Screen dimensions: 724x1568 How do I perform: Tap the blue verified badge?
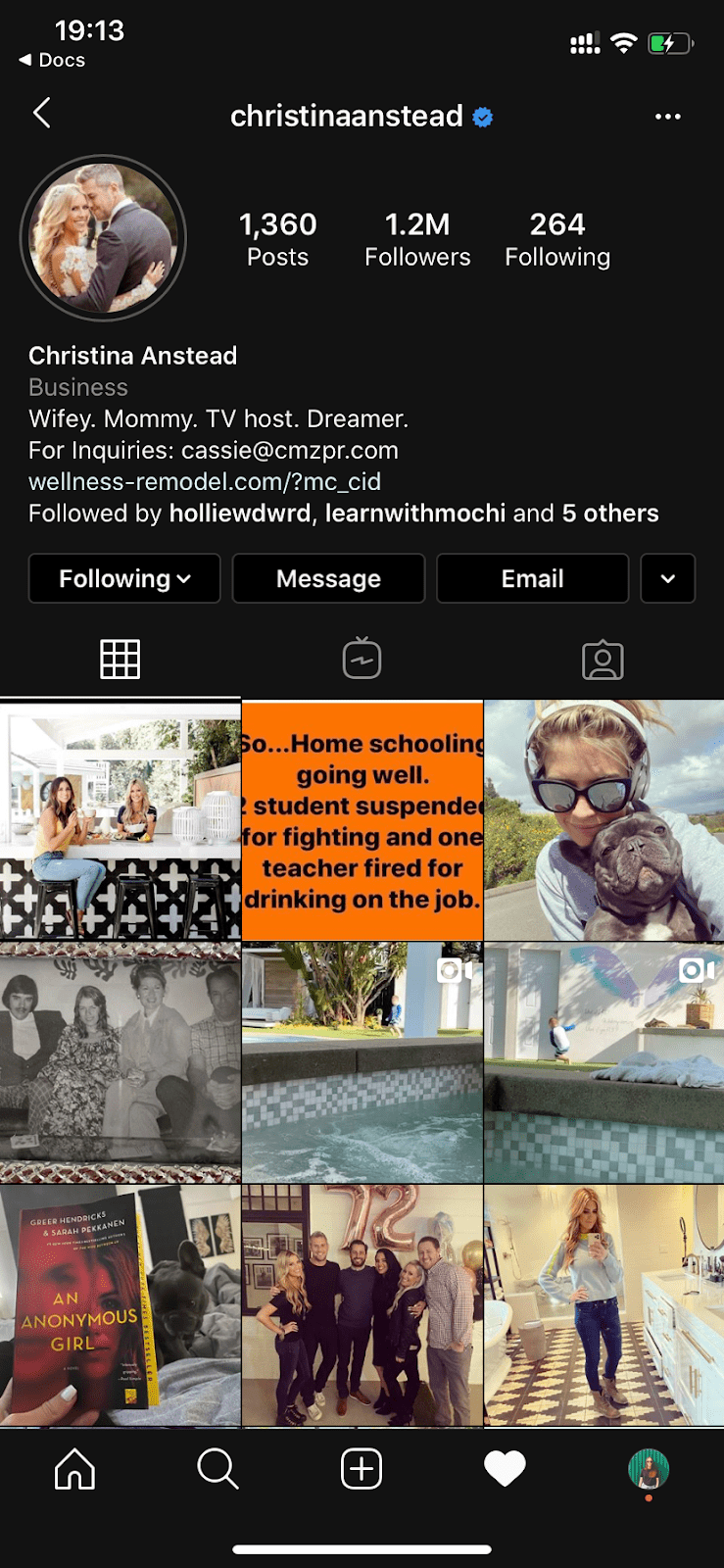coord(482,117)
